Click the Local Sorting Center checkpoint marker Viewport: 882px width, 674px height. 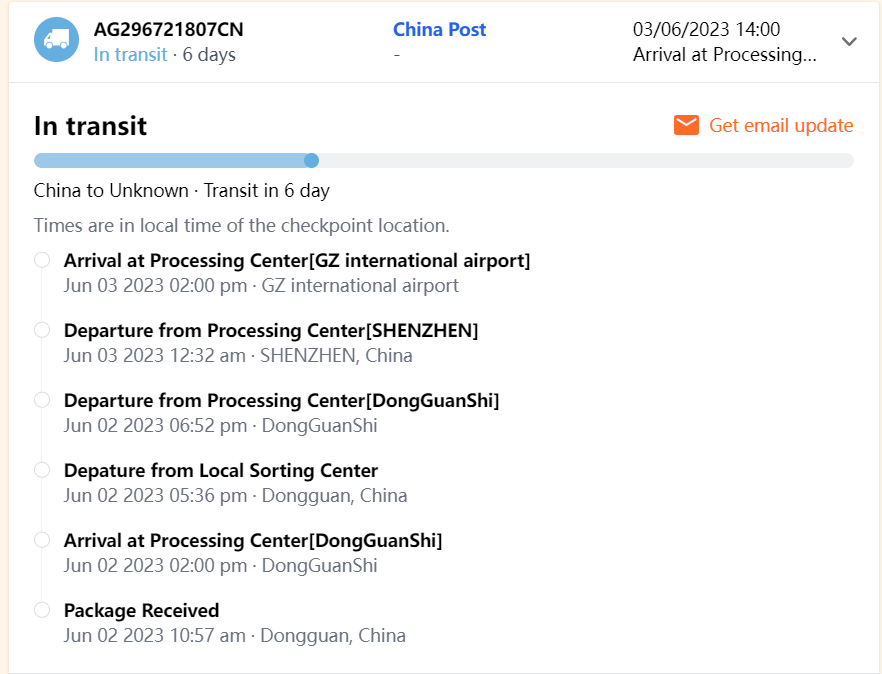pos(42,470)
